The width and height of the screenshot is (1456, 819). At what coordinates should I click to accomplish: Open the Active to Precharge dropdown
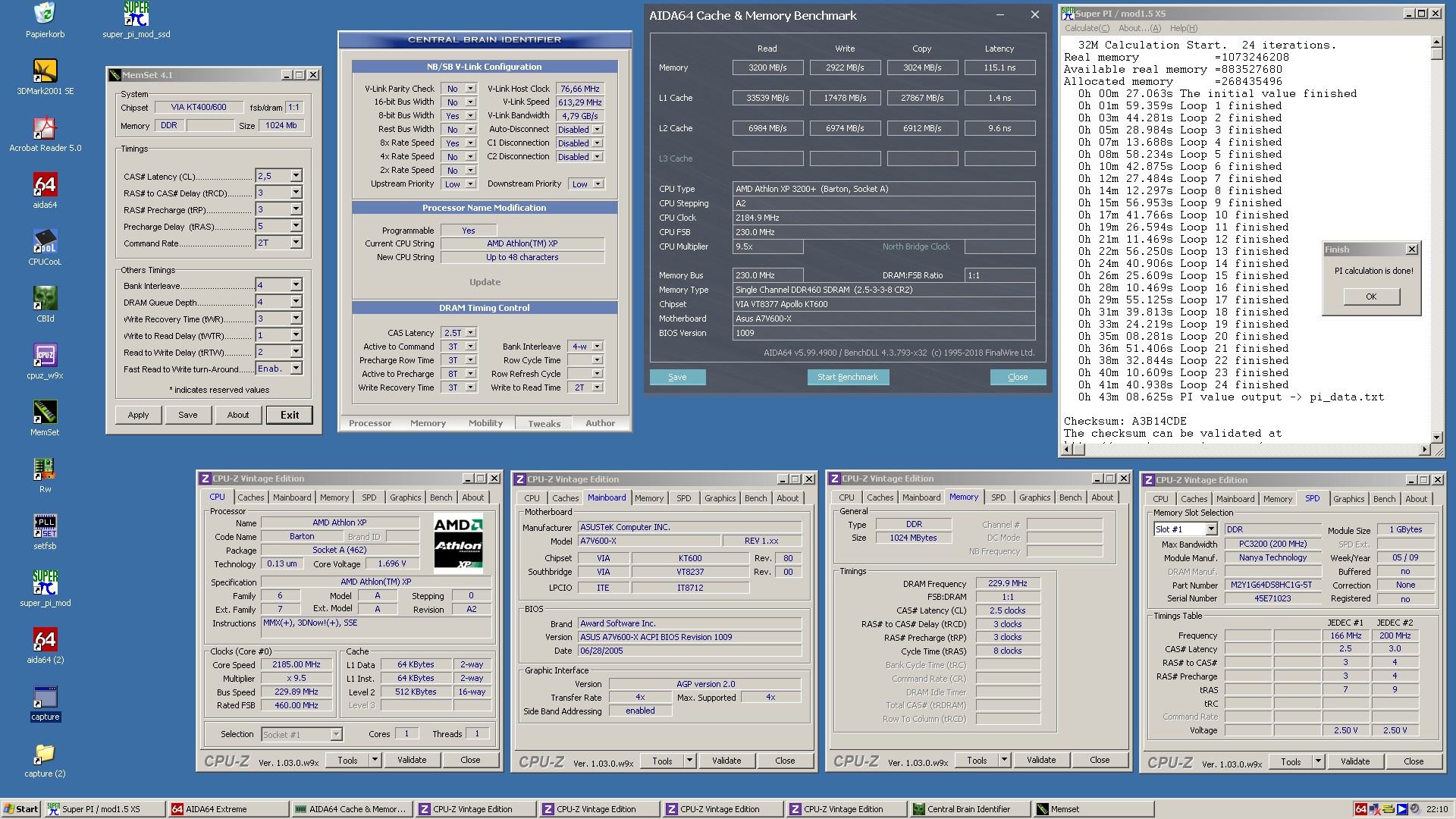470,374
